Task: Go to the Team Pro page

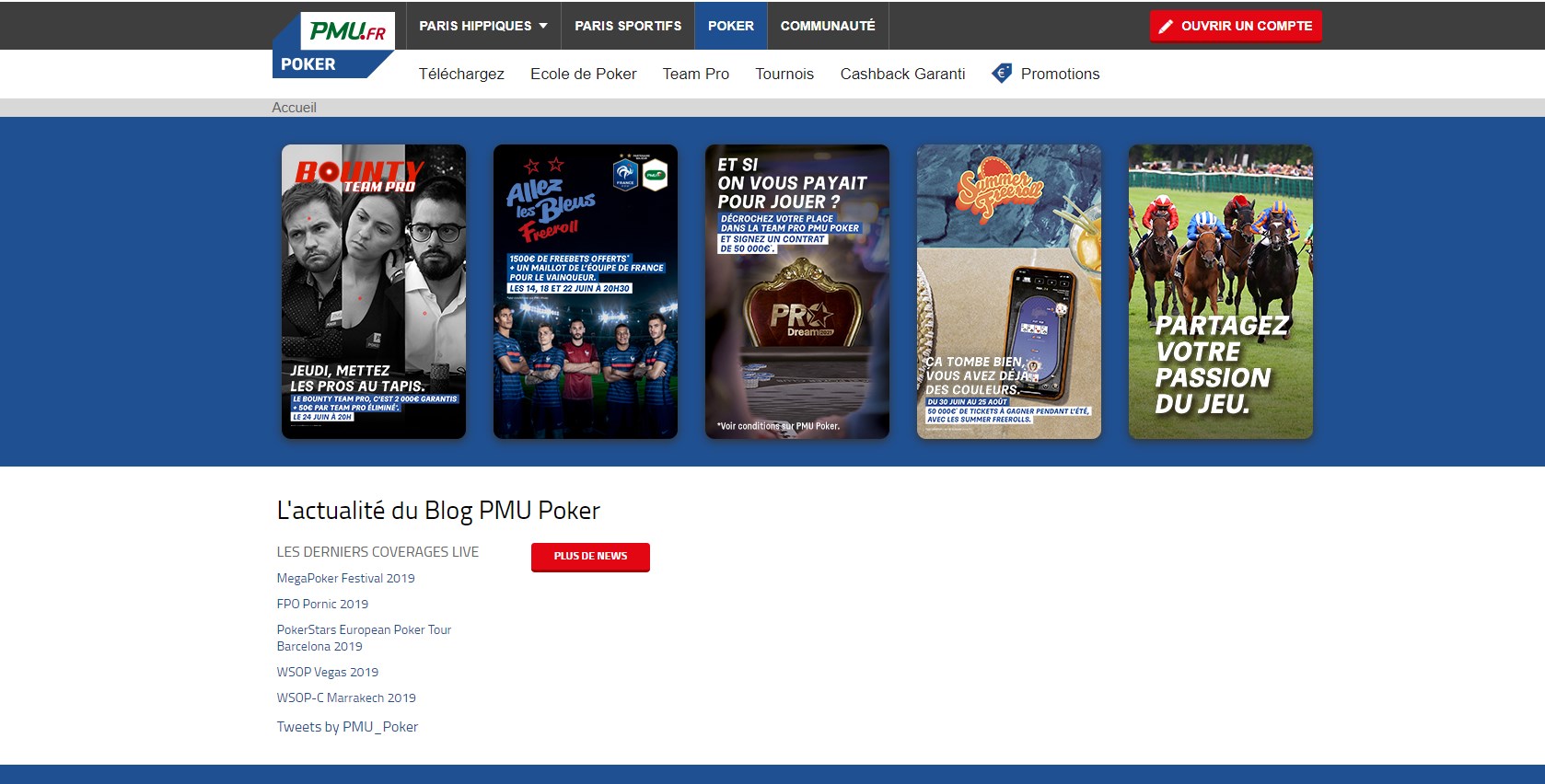Action: coord(696,74)
